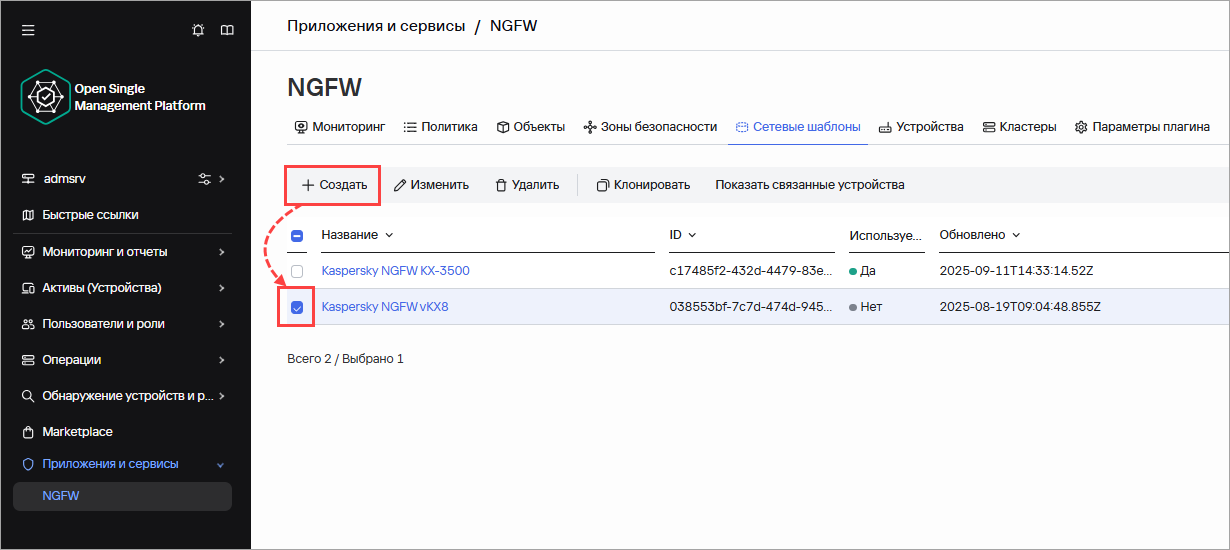This screenshot has width=1230, height=550.
Task: Click Приложения и сервисы breadcrumb link
Action: (376, 26)
